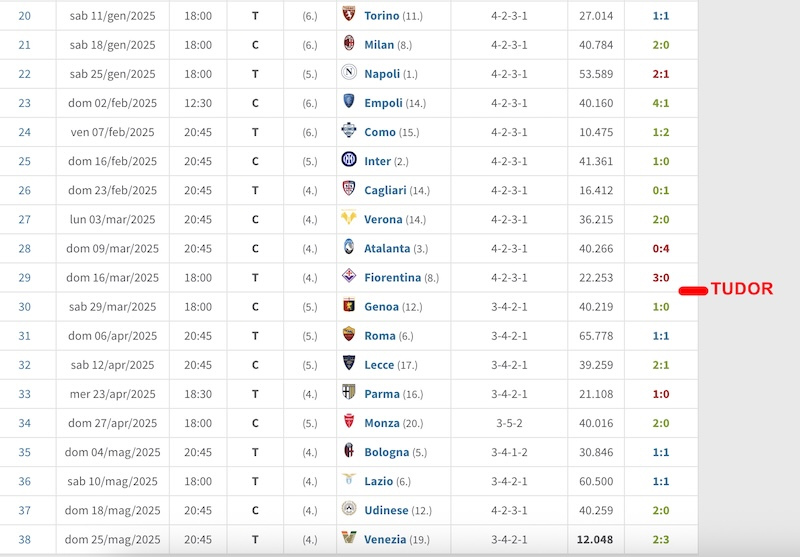Click the Napoli club crest icon
Screen dimensions: 800x557
pyautogui.click(x=348, y=72)
